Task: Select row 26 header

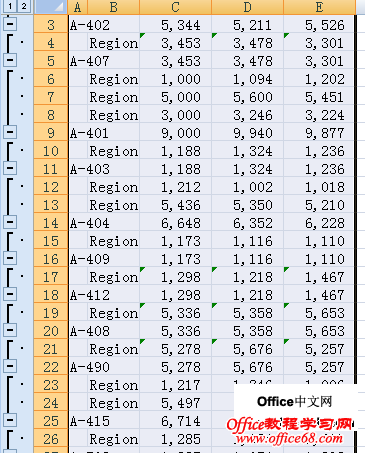Action: [51, 439]
